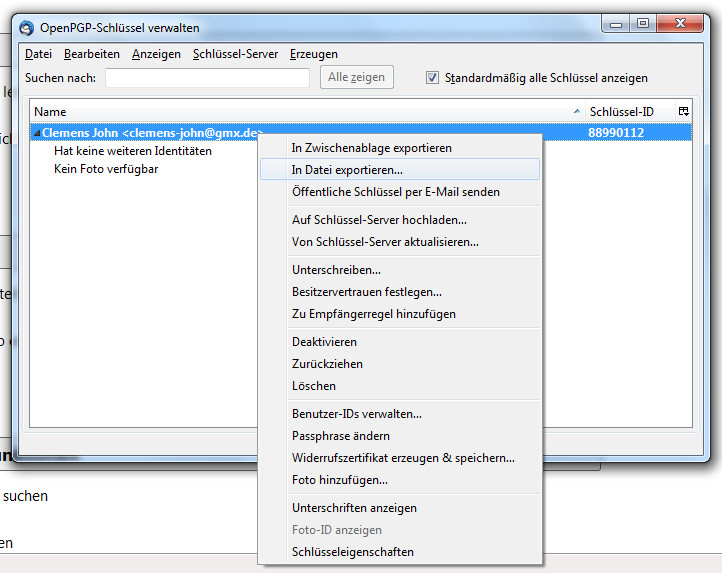Open the Erzeugen menu
The image size is (722, 573).
coord(314,54)
